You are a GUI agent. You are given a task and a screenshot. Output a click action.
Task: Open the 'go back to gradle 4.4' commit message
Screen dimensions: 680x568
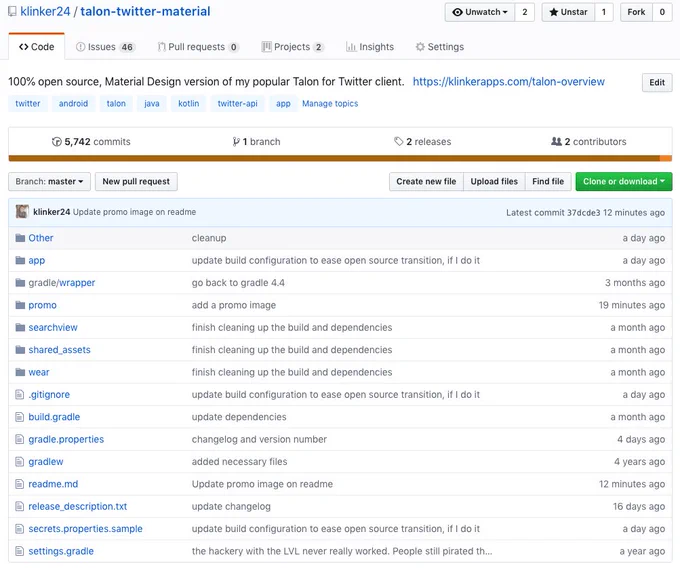point(238,283)
